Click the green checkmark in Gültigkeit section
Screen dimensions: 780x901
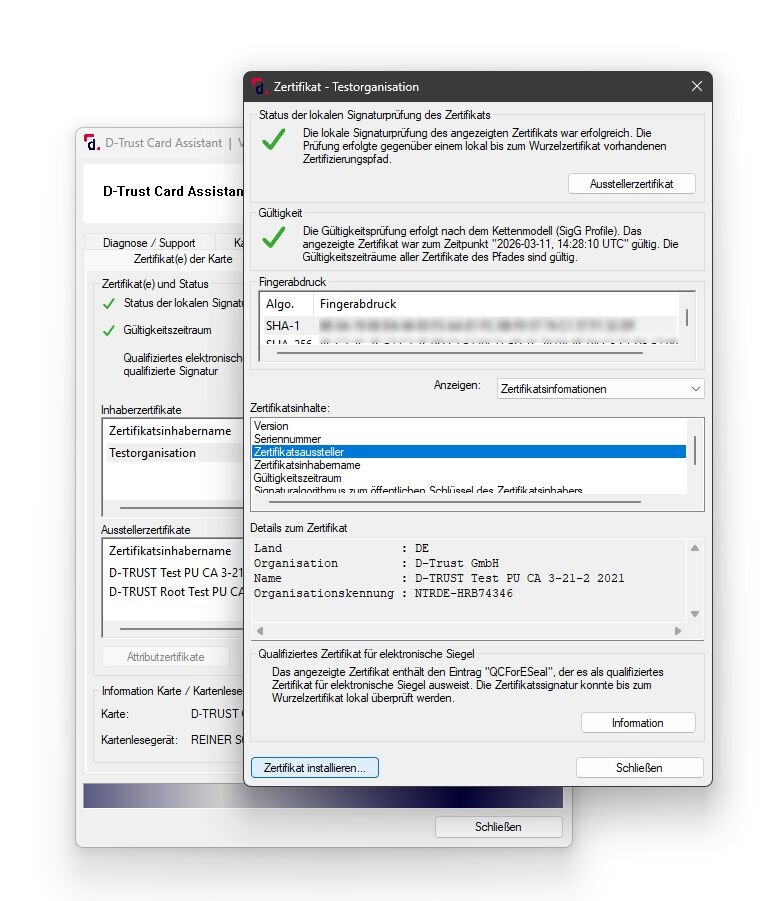click(x=273, y=238)
